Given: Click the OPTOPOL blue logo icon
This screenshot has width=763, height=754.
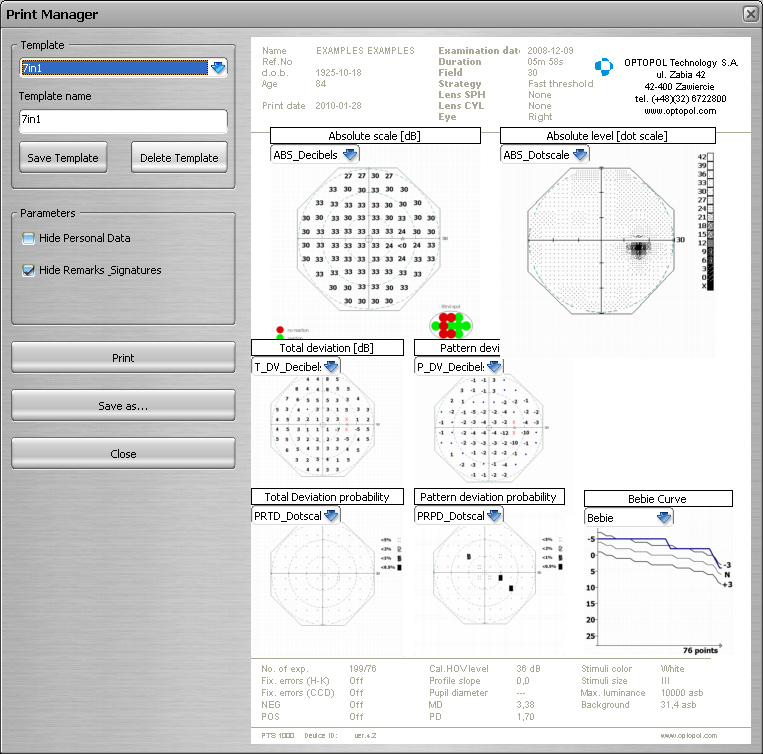Looking at the screenshot, I should pos(604,67).
